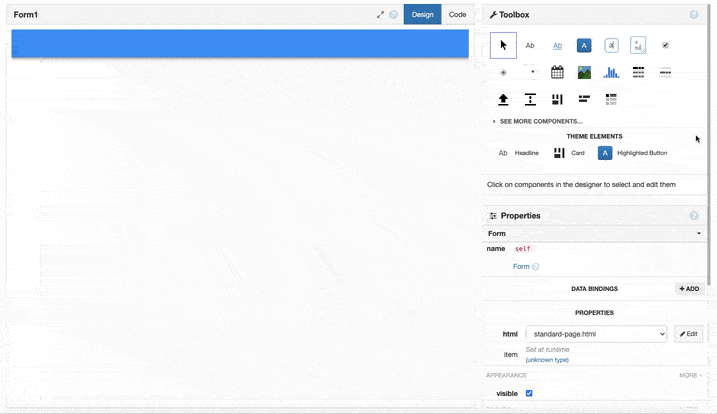This screenshot has height=414, width=717.
Task: Choose the Headline theme element
Action: (519, 153)
